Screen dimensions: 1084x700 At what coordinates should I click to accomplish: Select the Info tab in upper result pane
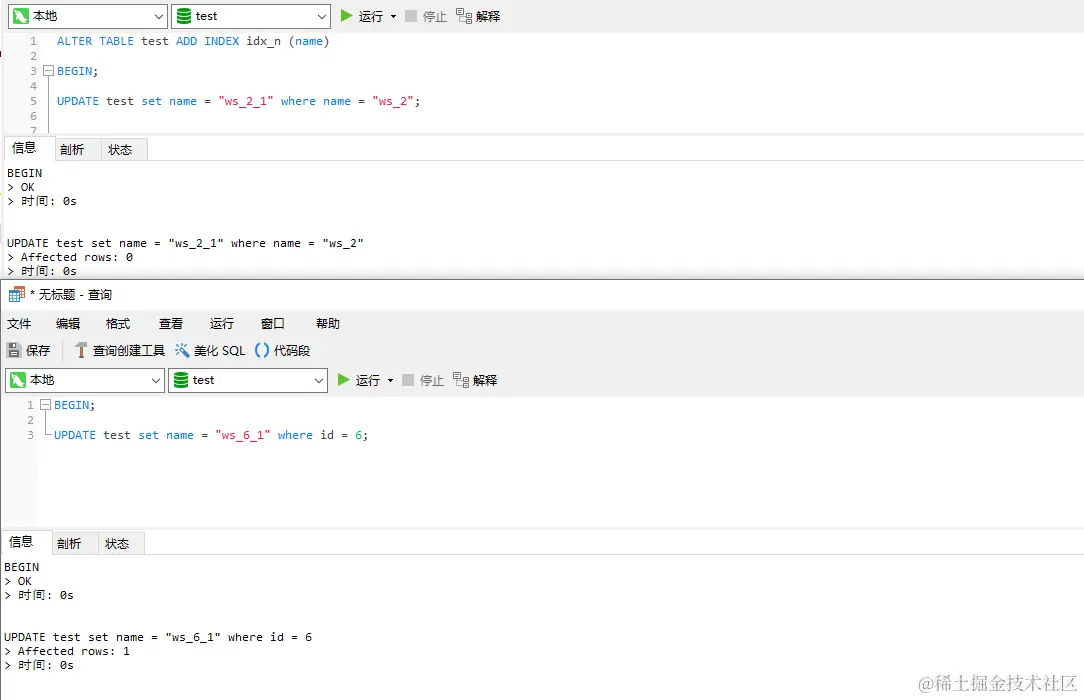[24, 149]
